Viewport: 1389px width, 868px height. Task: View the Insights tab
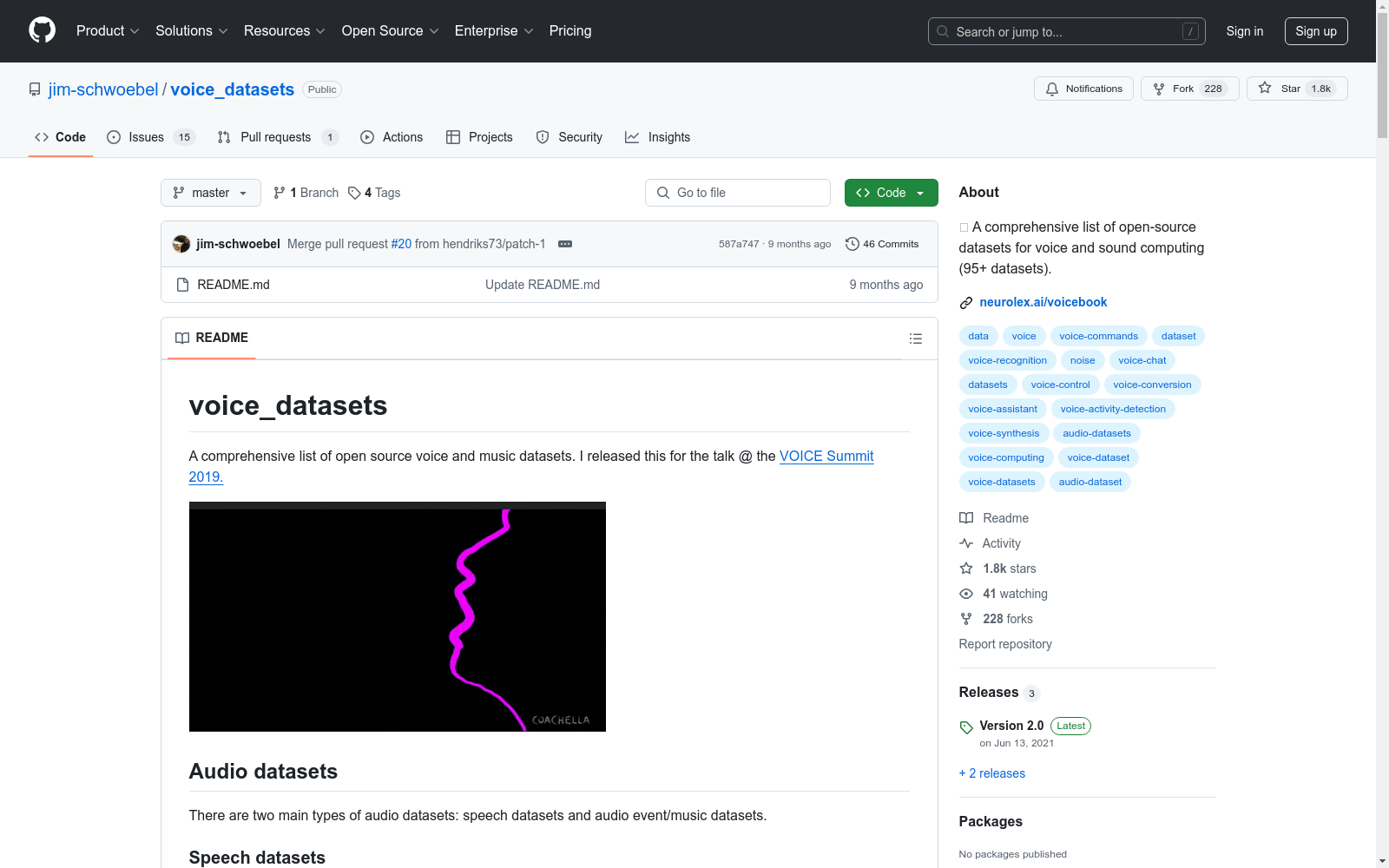[x=658, y=137]
